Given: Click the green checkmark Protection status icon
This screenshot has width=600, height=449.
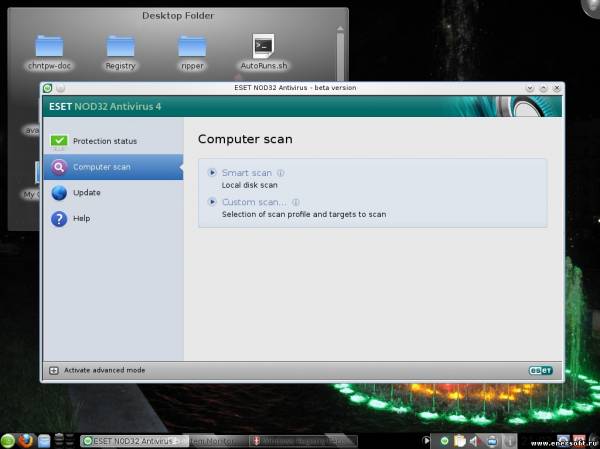Looking at the screenshot, I should point(59,141).
